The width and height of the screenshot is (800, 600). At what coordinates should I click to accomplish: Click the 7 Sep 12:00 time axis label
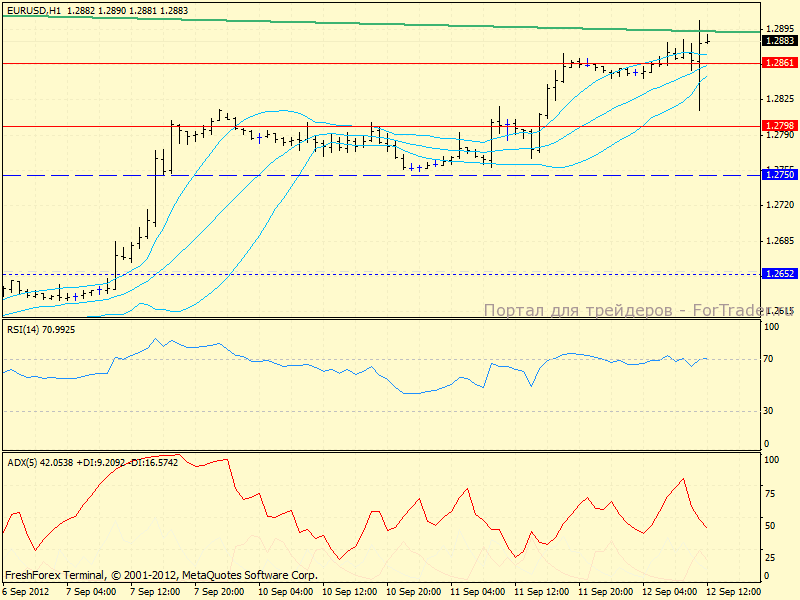tap(155, 592)
